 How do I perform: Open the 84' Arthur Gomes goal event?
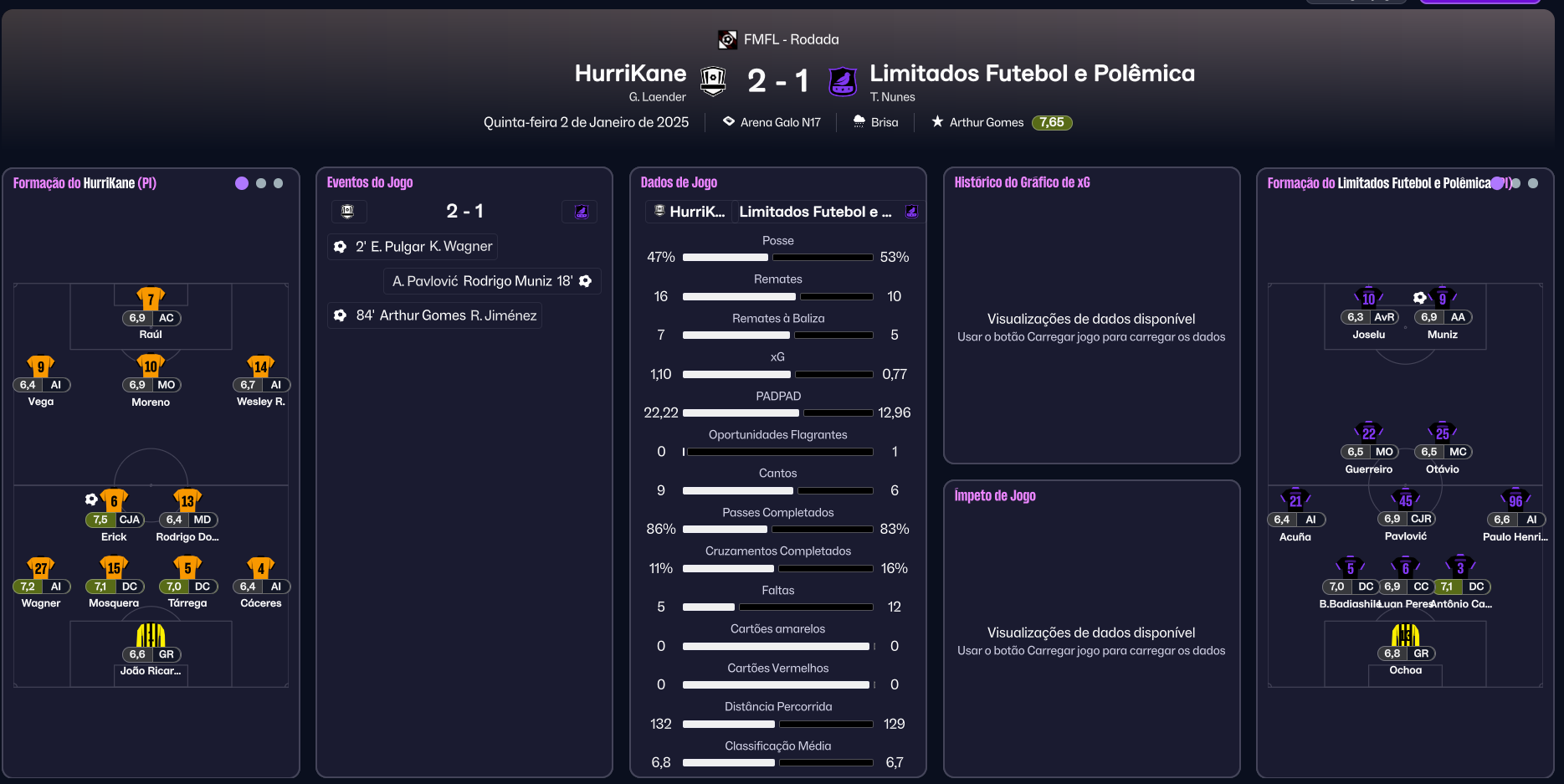435,315
